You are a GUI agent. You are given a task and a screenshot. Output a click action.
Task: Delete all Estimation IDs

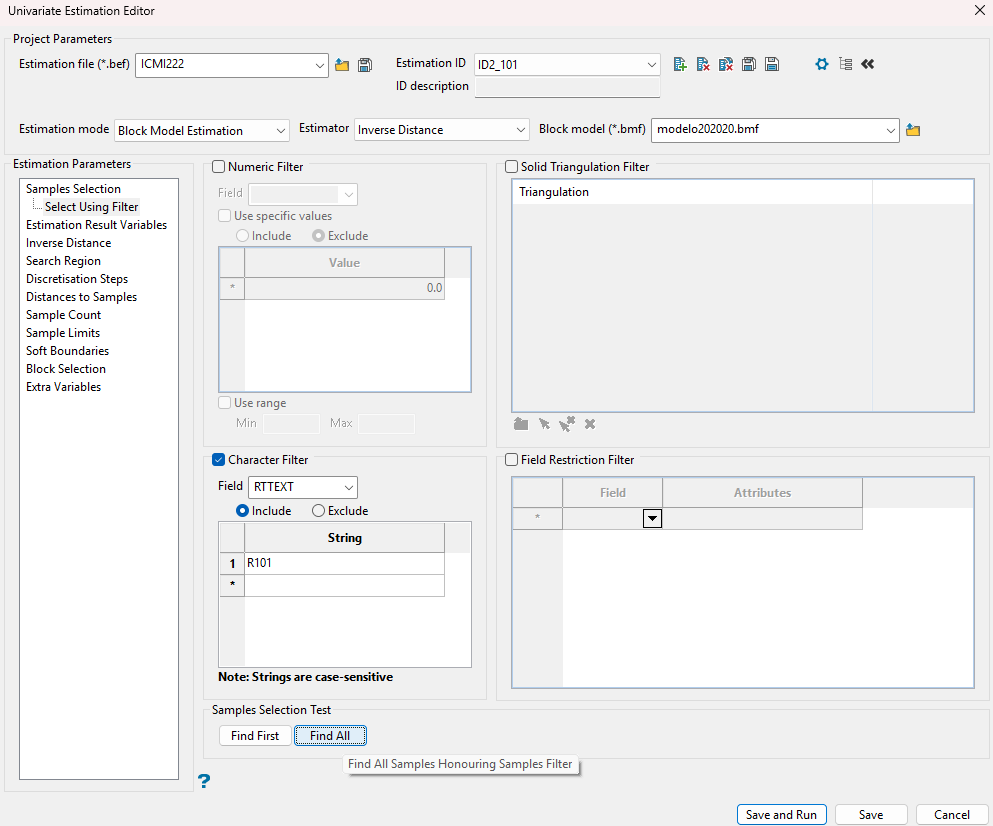[726, 64]
